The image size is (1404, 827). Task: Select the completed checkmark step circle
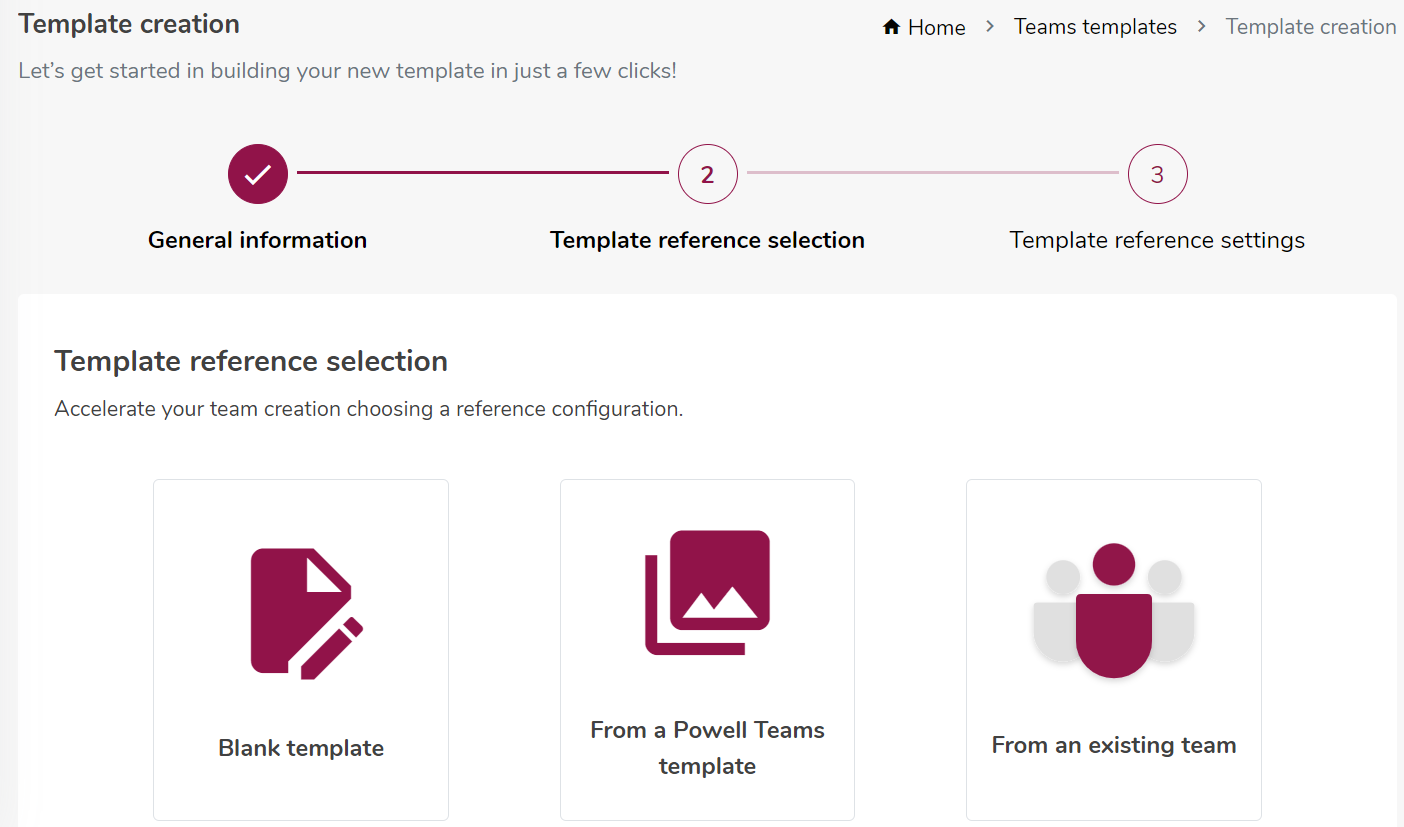258,174
